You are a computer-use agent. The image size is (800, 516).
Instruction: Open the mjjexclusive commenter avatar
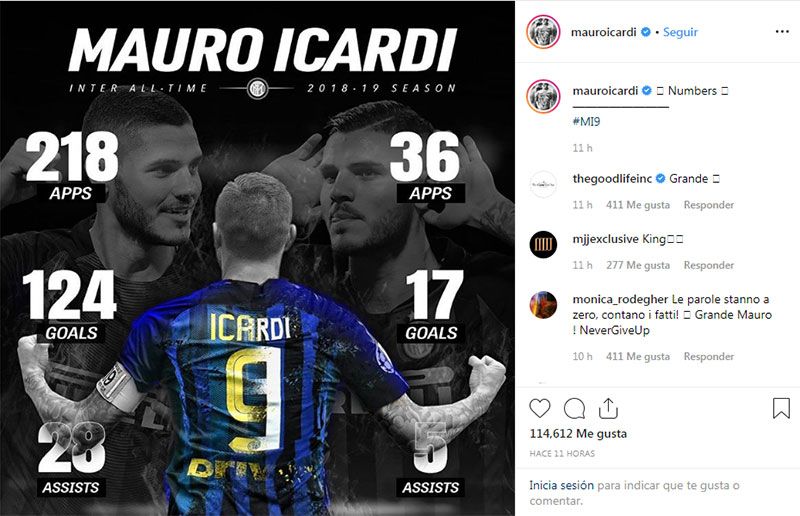(543, 244)
